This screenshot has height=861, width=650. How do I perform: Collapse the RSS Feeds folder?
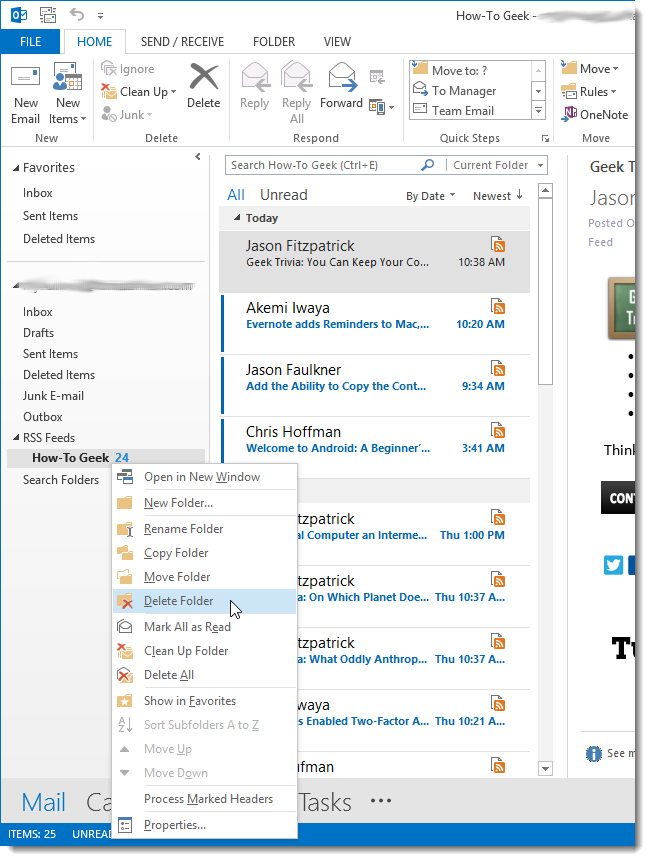click(16, 438)
